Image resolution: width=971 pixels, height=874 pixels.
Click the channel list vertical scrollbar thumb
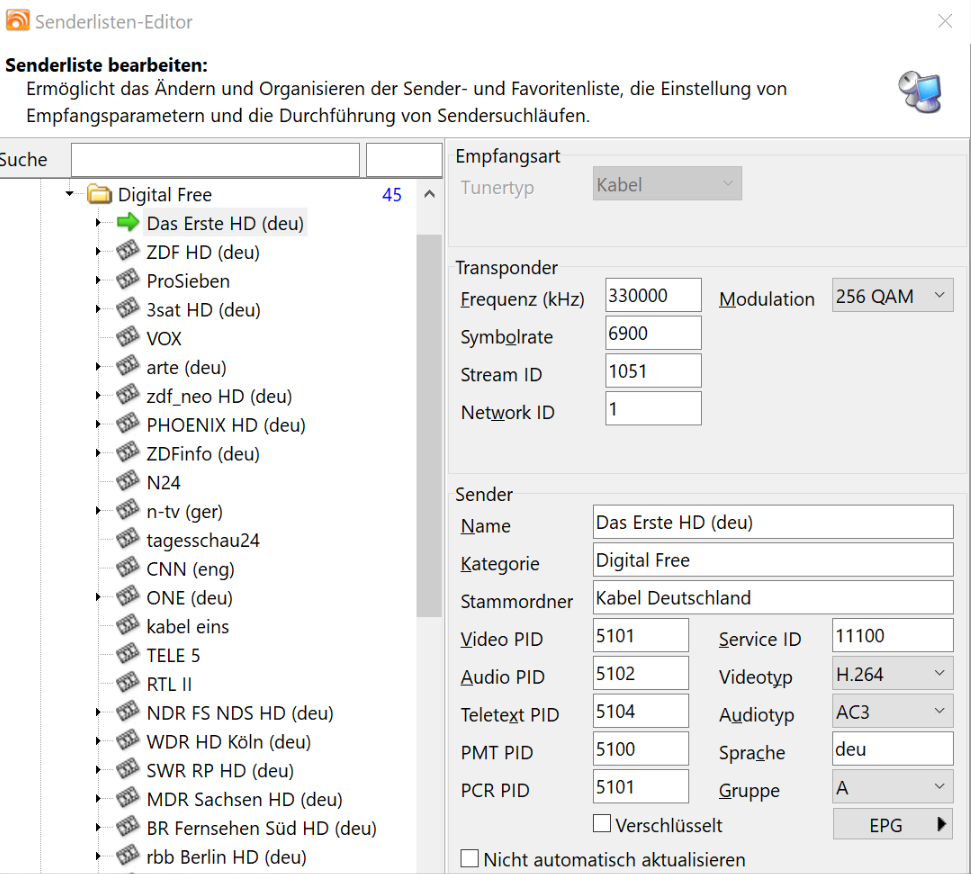[429, 426]
